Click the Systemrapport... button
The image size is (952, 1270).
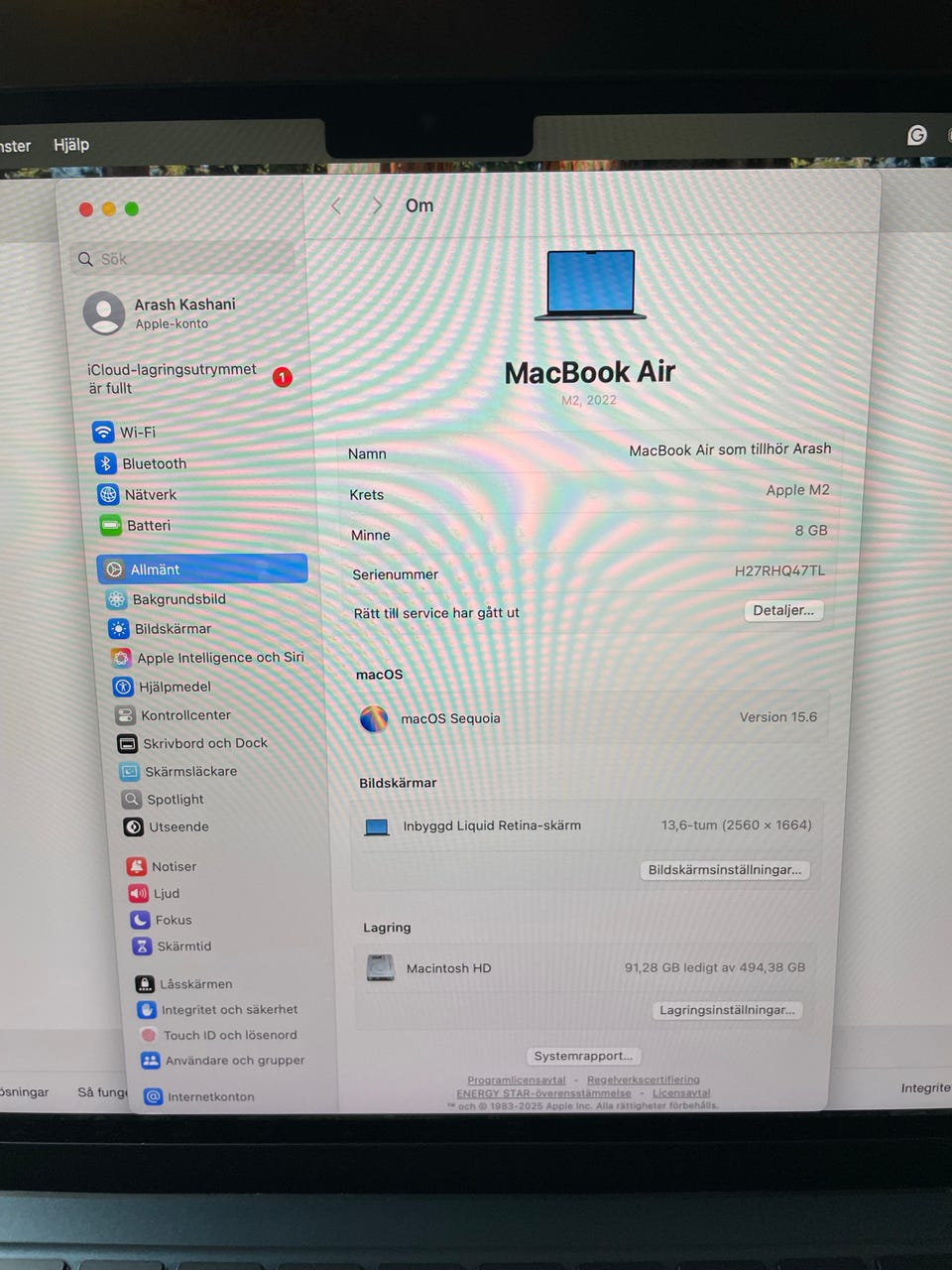(x=583, y=1056)
